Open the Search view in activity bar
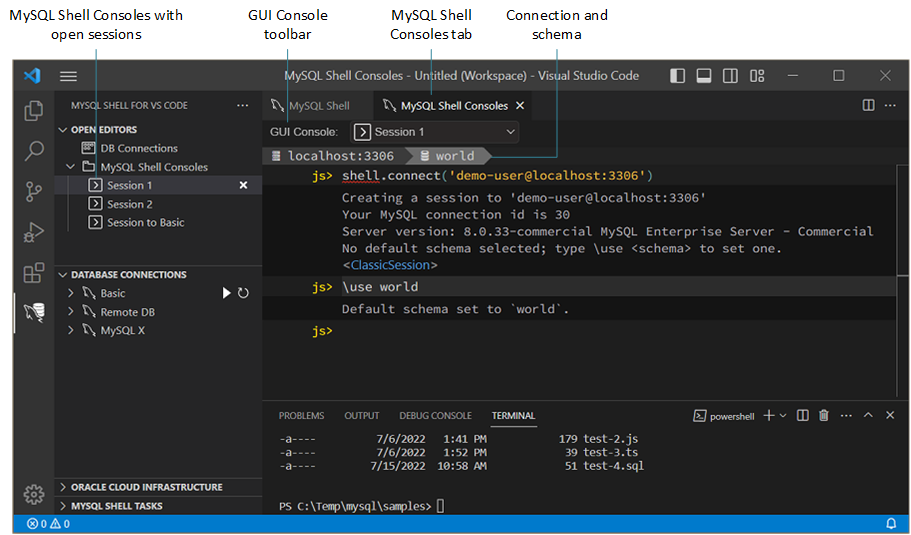 pos(34,151)
